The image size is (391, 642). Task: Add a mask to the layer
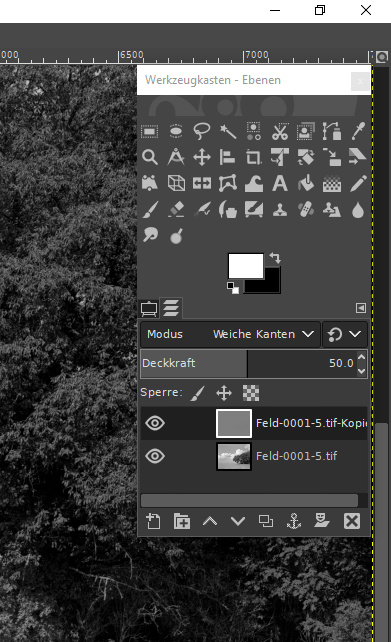click(x=322, y=521)
